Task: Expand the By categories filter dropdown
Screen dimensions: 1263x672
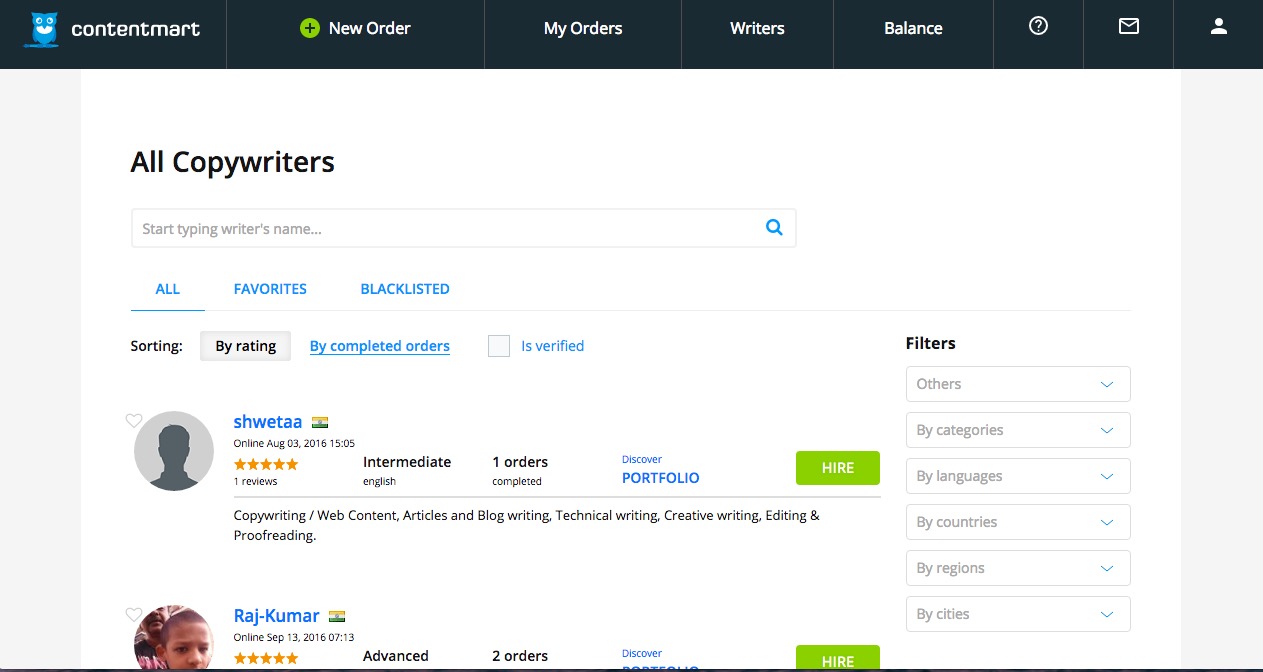Action: (x=1018, y=430)
